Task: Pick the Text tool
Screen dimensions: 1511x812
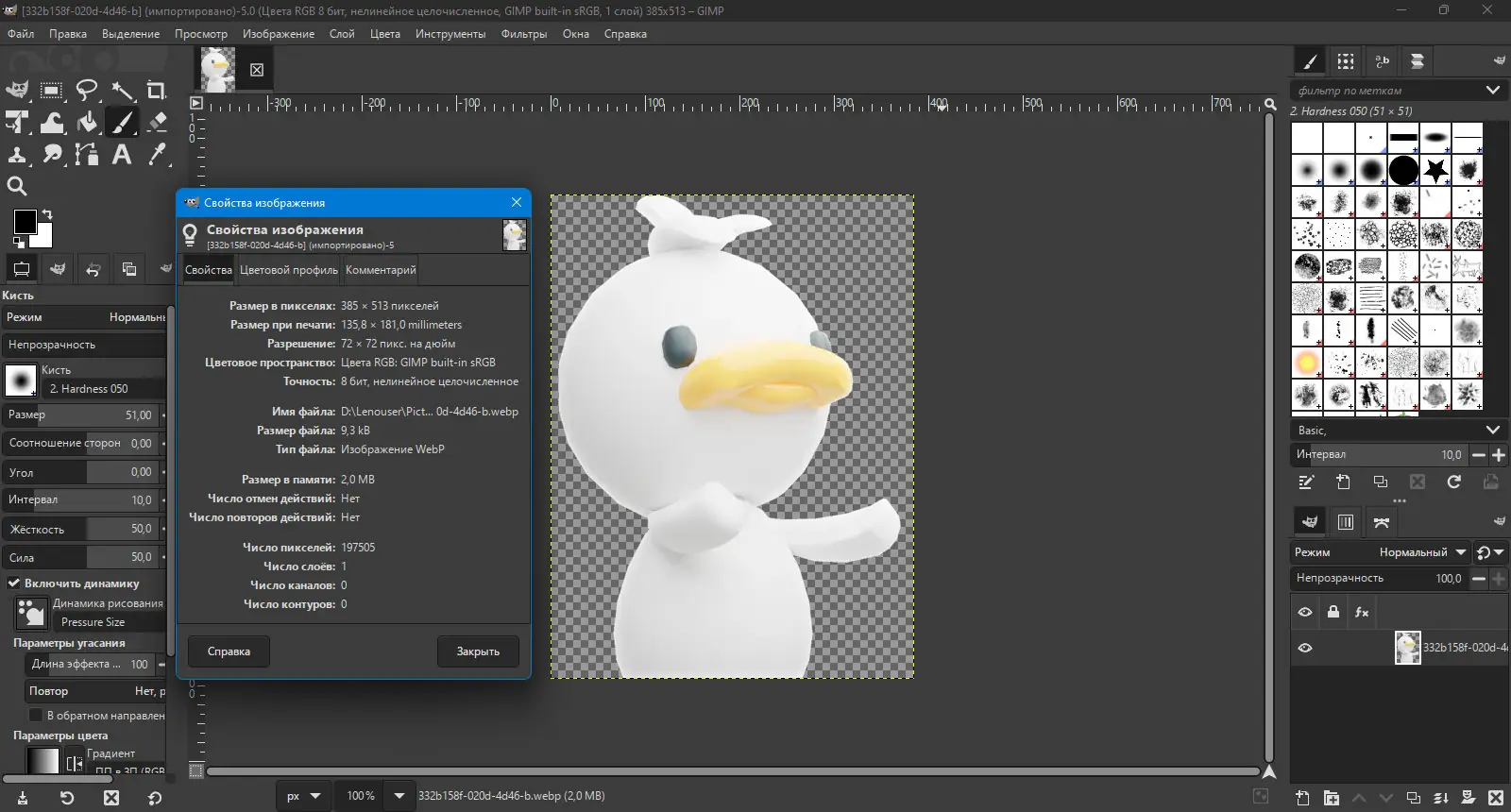Action: [122, 154]
